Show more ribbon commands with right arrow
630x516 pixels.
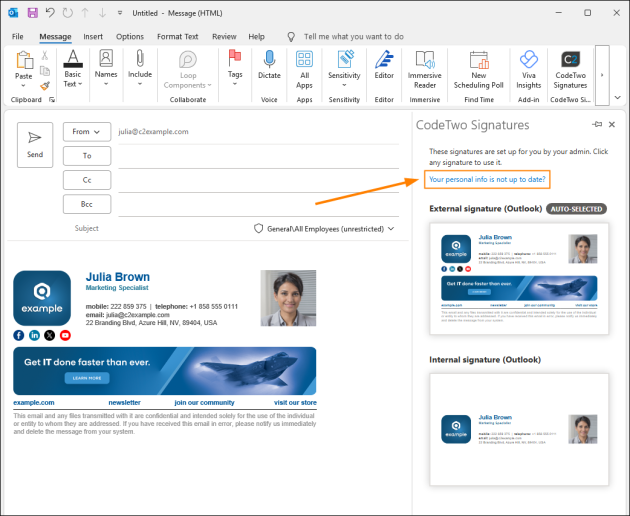click(x=602, y=75)
